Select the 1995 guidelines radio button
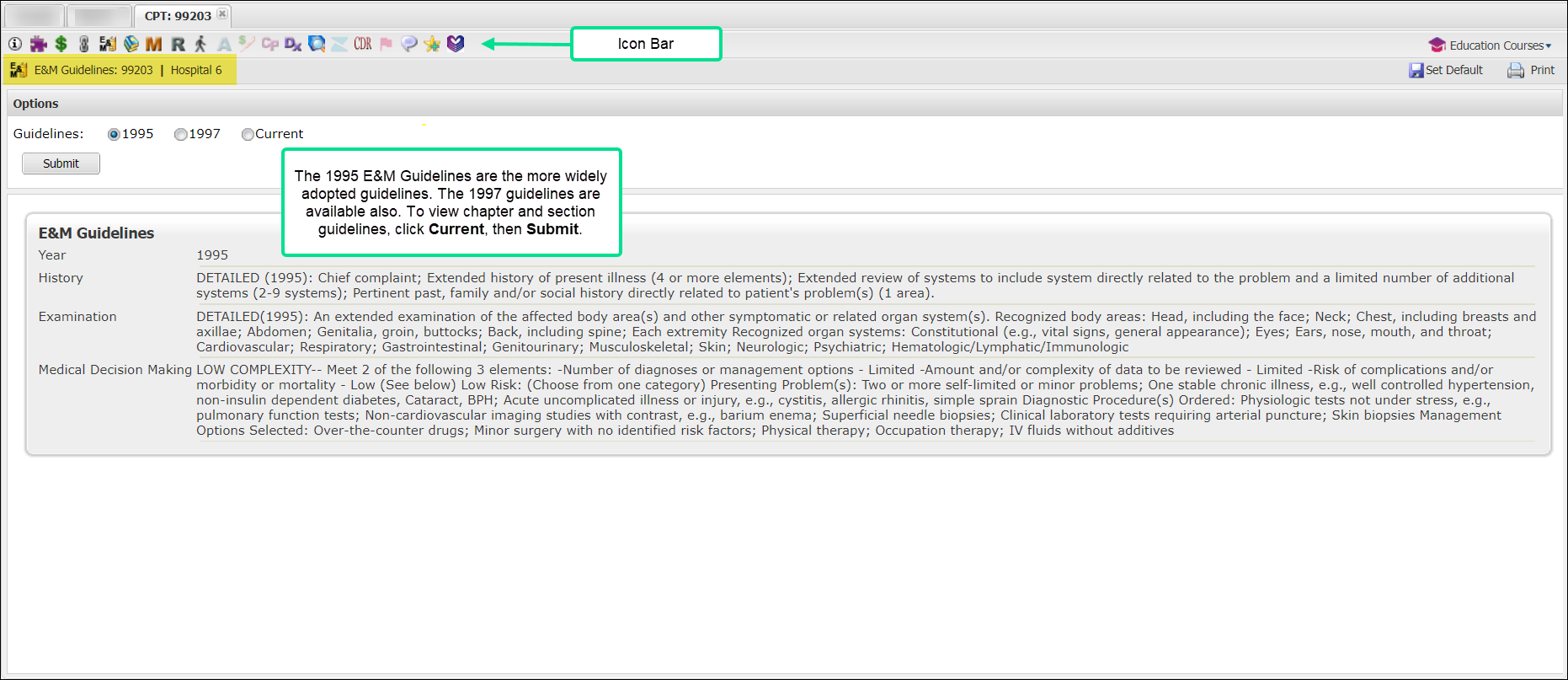The image size is (1568, 680). coord(114,135)
